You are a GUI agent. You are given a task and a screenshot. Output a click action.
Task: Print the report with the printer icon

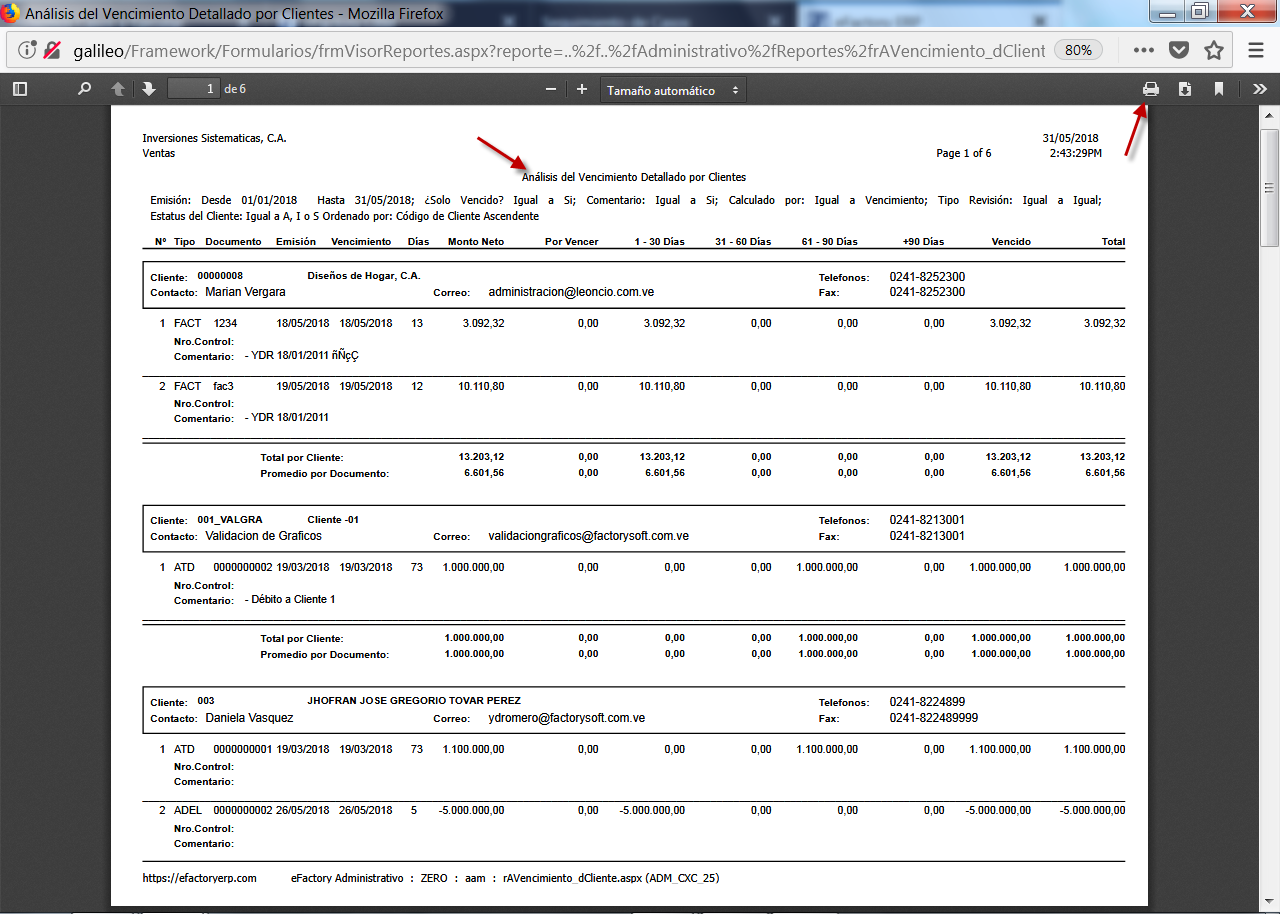coord(1151,89)
